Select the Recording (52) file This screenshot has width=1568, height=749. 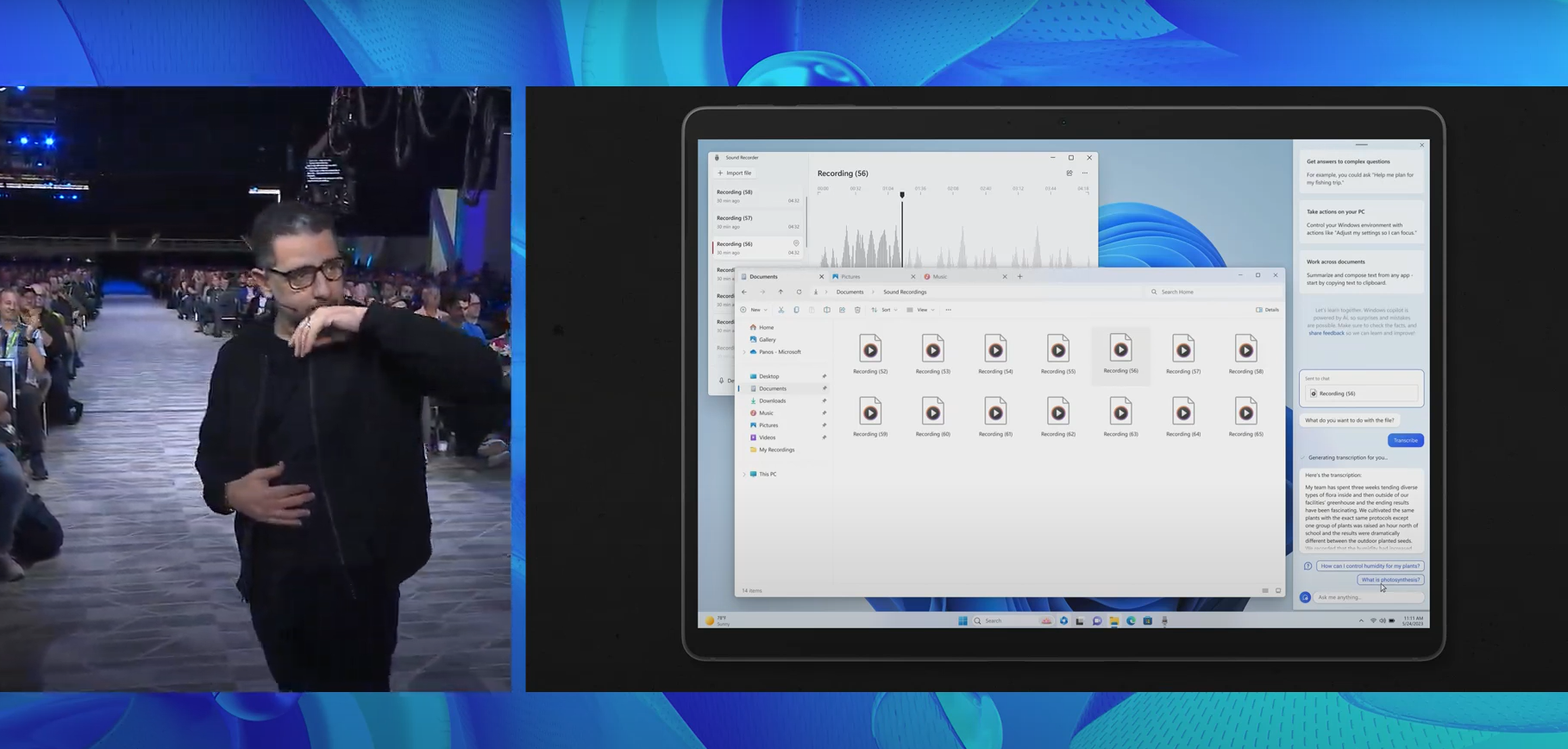(870, 355)
